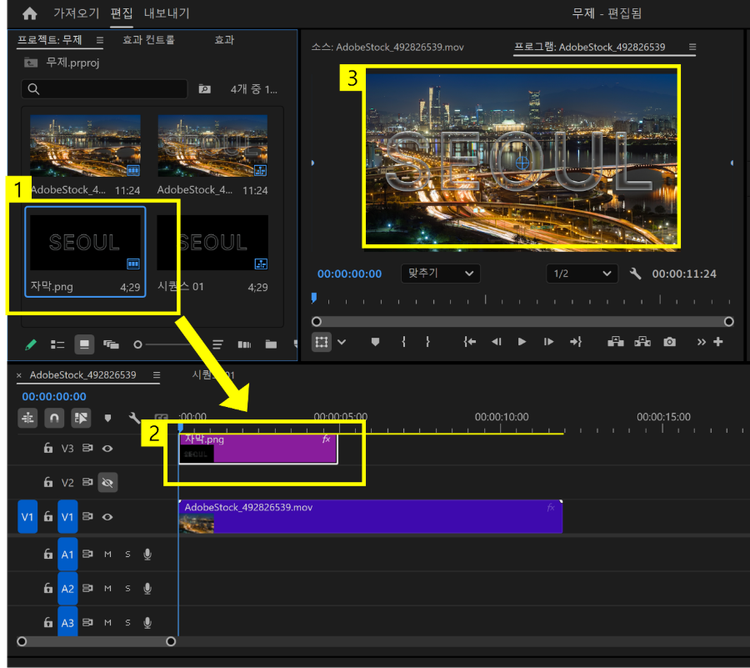The height and width of the screenshot is (668, 750).
Task: Switch to the 내보내기 tab
Action: [167, 14]
